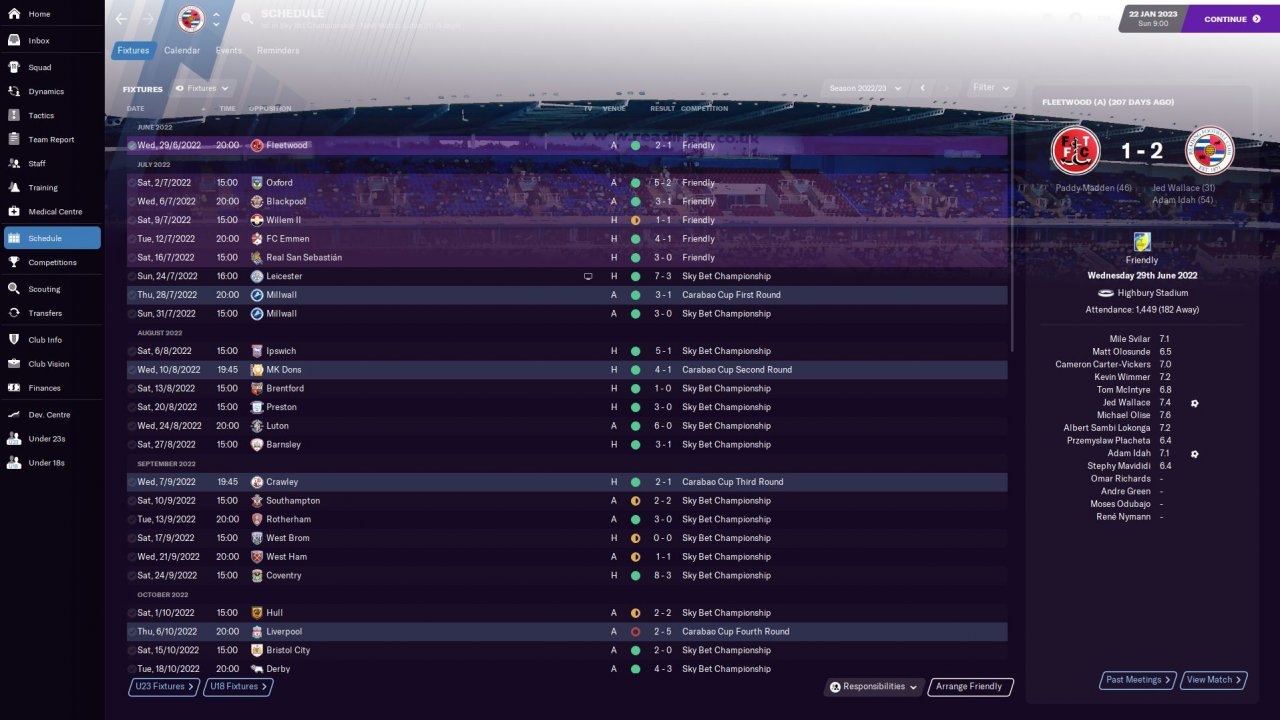The width and height of the screenshot is (1280, 720).
Task: Open the Transfers arrows icon
Action: [x=15, y=313]
